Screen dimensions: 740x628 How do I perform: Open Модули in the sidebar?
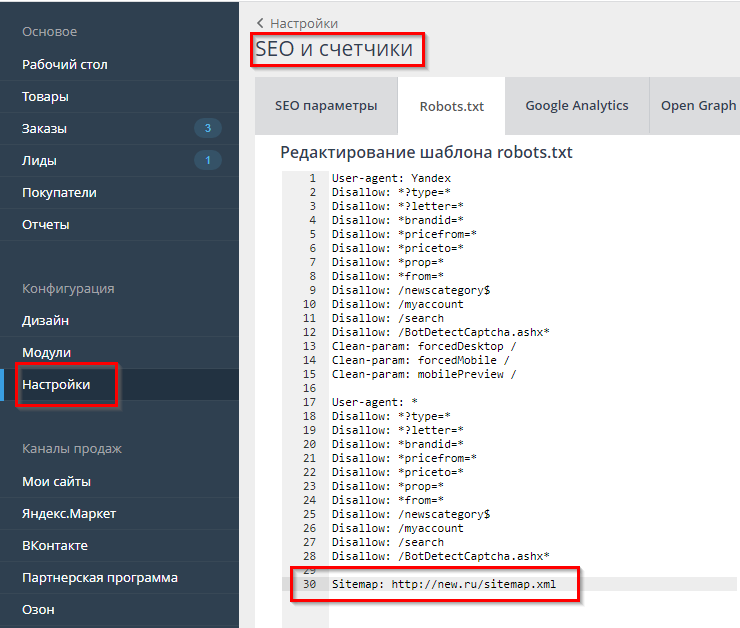point(47,352)
